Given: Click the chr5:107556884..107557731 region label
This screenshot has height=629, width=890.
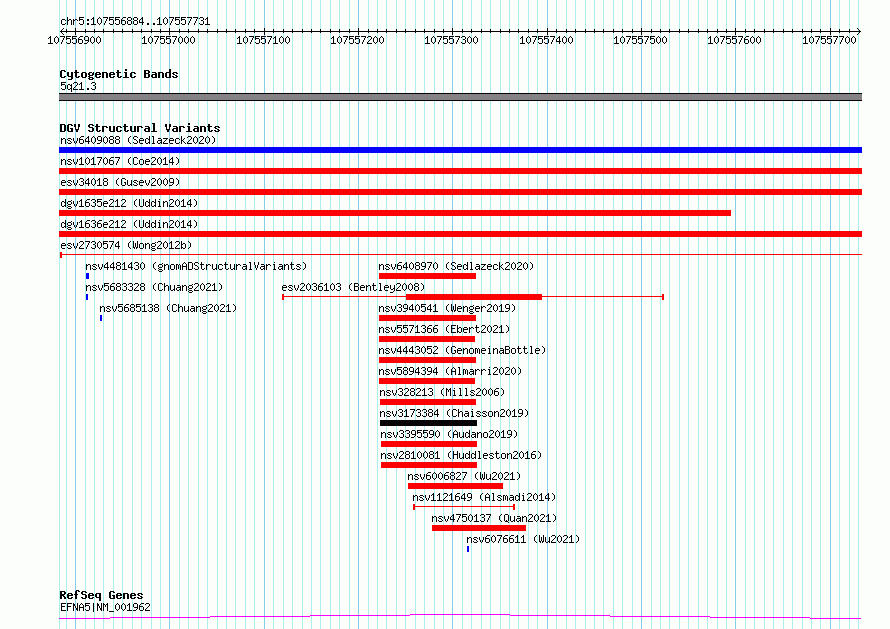Looking at the screenshot, I should (x=135, y=22).
